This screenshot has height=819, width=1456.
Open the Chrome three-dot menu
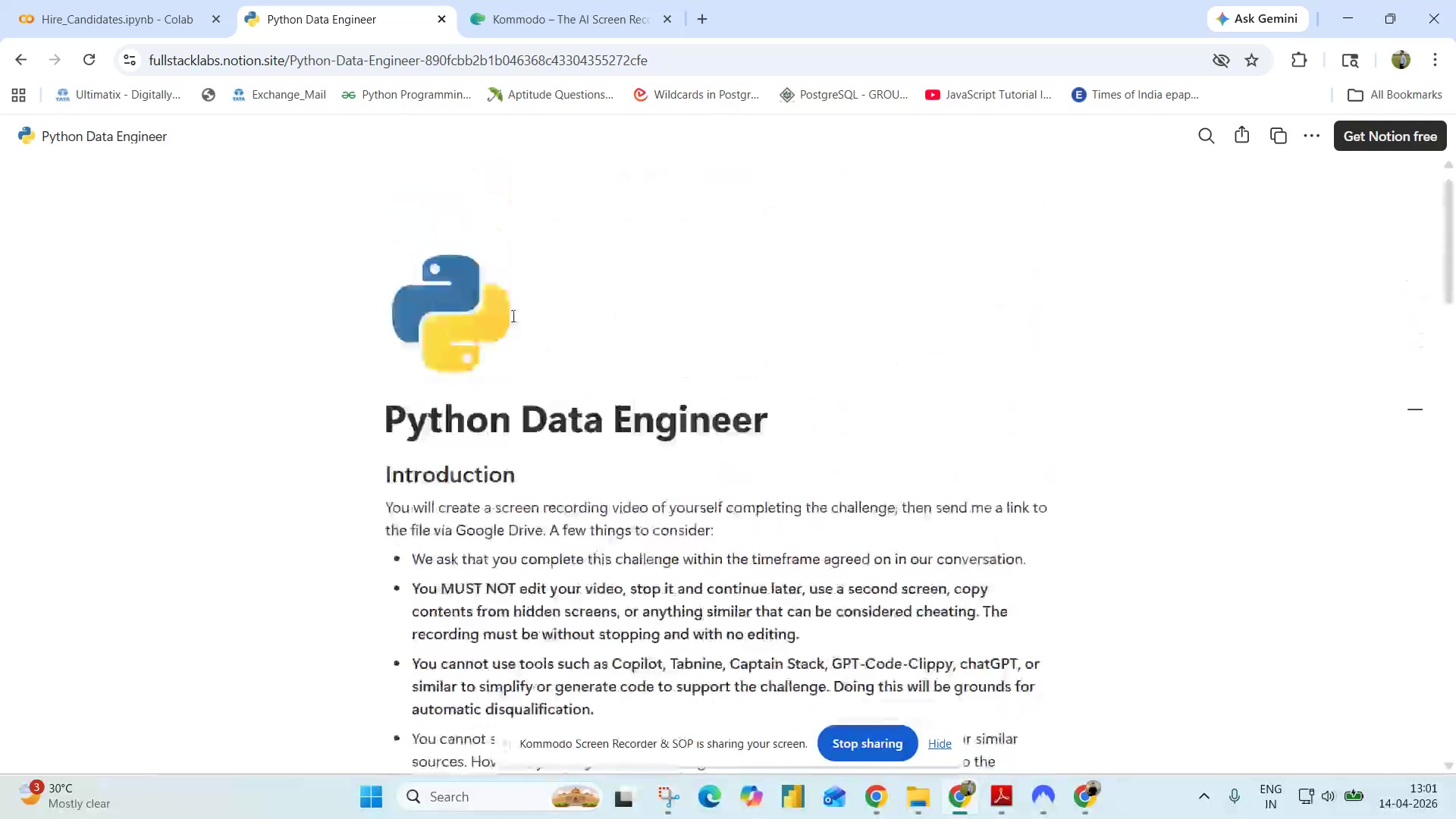pos(1435,60)
